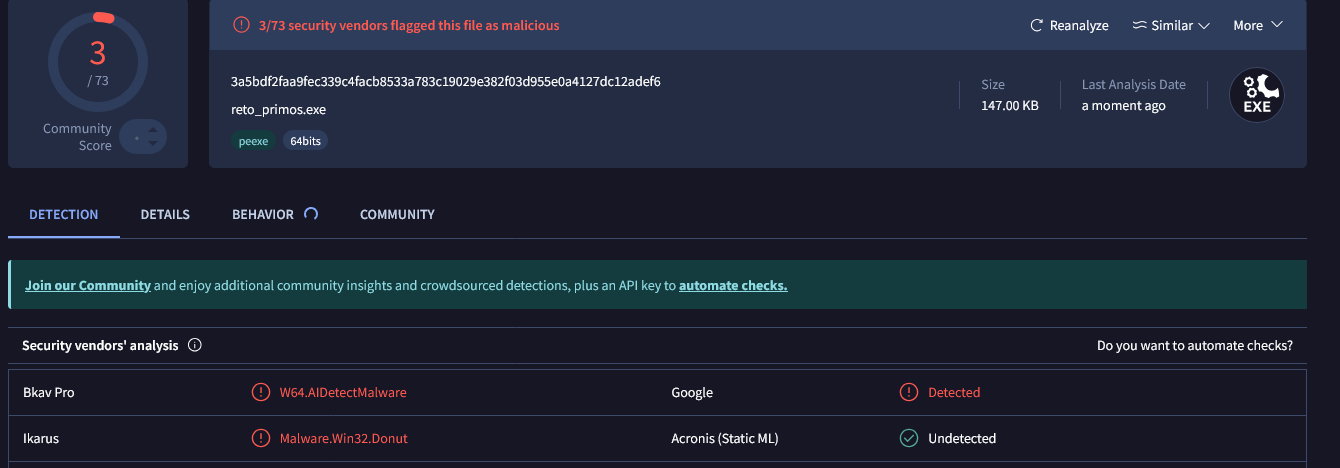Follow the automate checks link
Viewport: 1340px width, 468px height.
733,285
